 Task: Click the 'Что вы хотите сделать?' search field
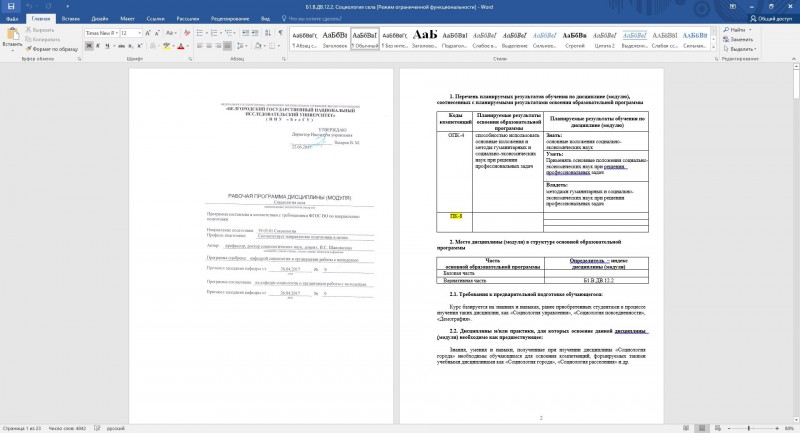click(x=315, y=19)
